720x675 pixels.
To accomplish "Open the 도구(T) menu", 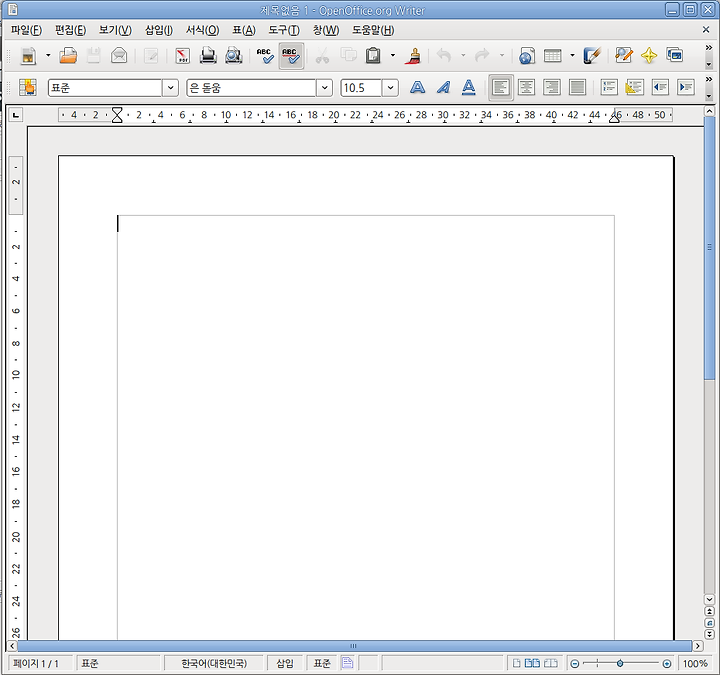I will point(284,30).
